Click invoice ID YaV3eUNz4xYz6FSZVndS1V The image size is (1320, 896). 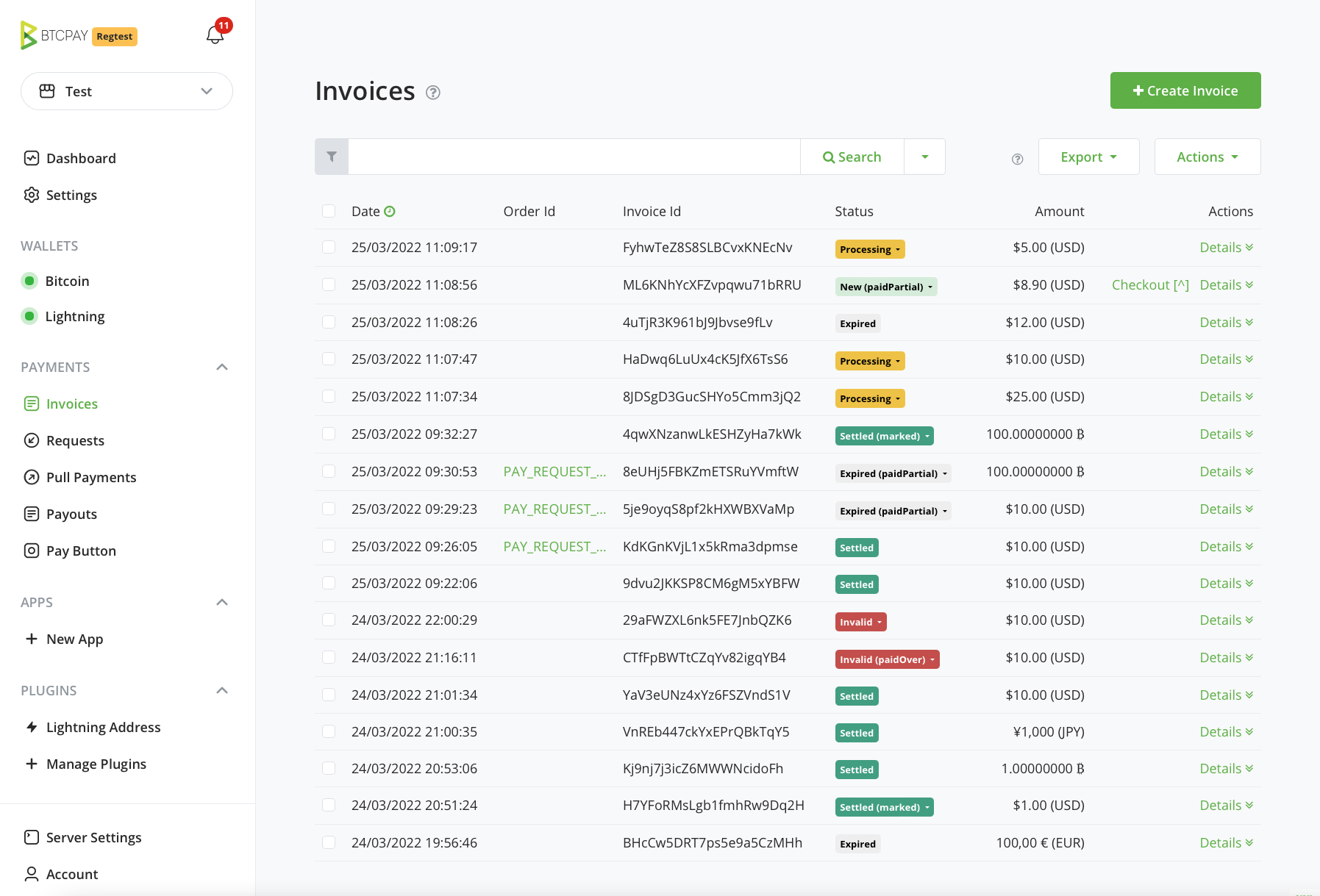[x=706, y=695]
